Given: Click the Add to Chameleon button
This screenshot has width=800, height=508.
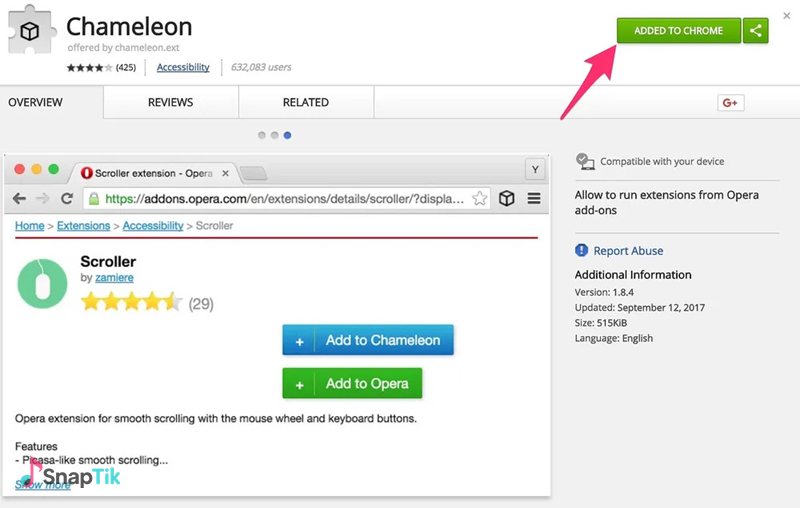Looking at the screenshot, I should (368, 340).
